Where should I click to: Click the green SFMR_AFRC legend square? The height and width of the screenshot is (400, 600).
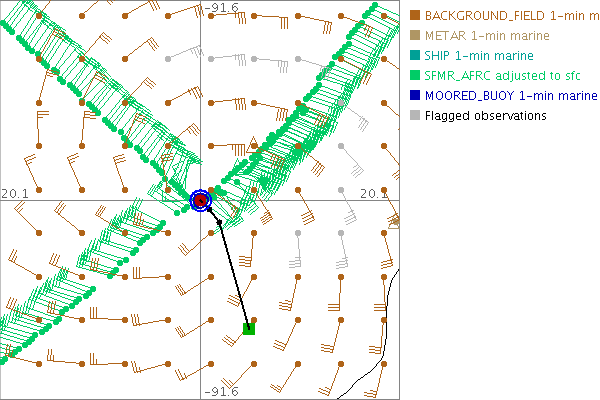coord(414,76)
